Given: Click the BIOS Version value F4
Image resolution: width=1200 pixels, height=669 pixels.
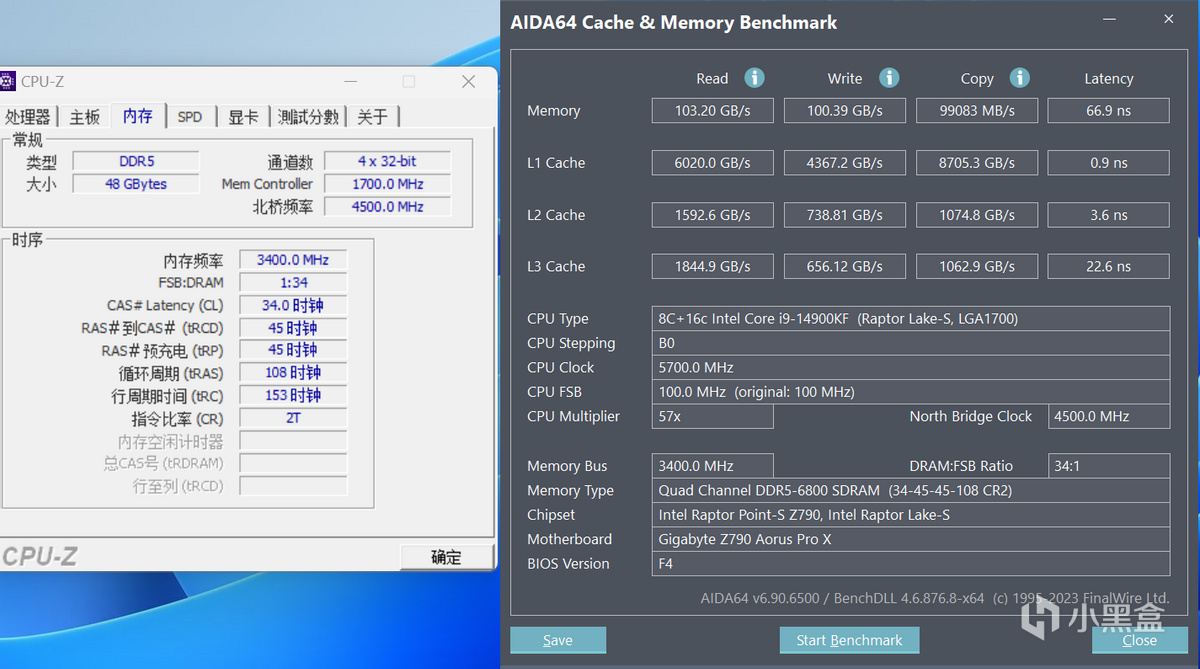Looking at the screenshot, I should click(x=910, y=564).
